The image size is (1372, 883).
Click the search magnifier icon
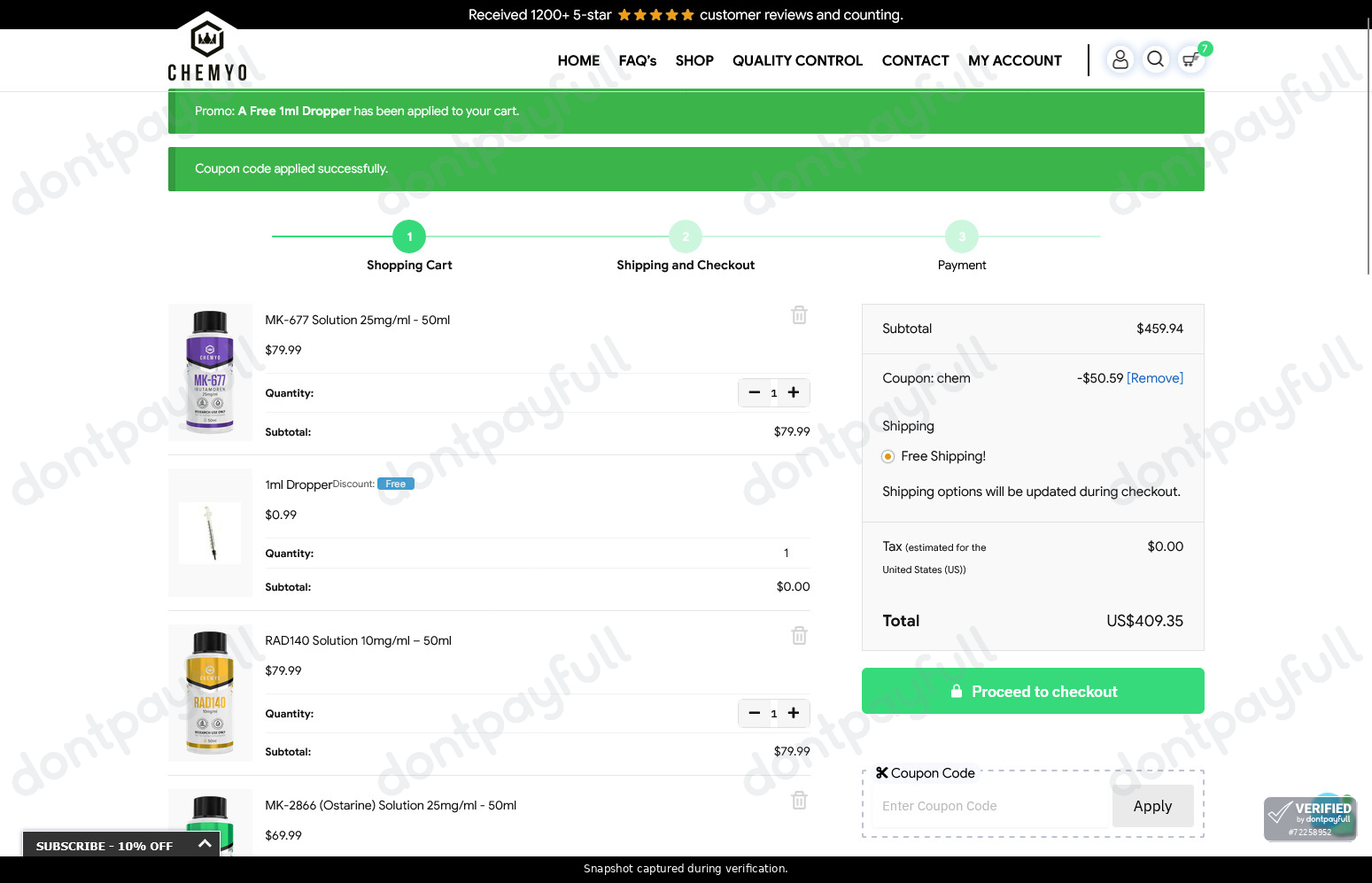[x=1155, y=59]
